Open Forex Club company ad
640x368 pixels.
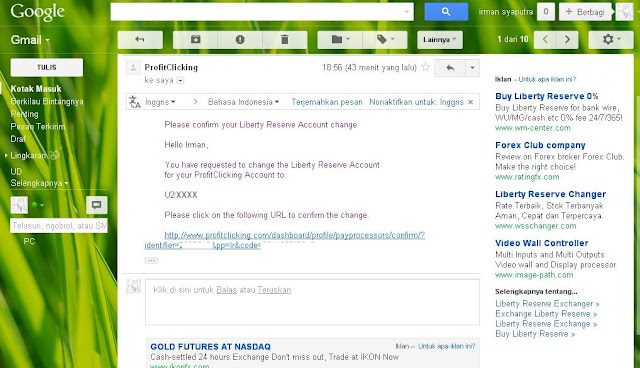[540, 145]
